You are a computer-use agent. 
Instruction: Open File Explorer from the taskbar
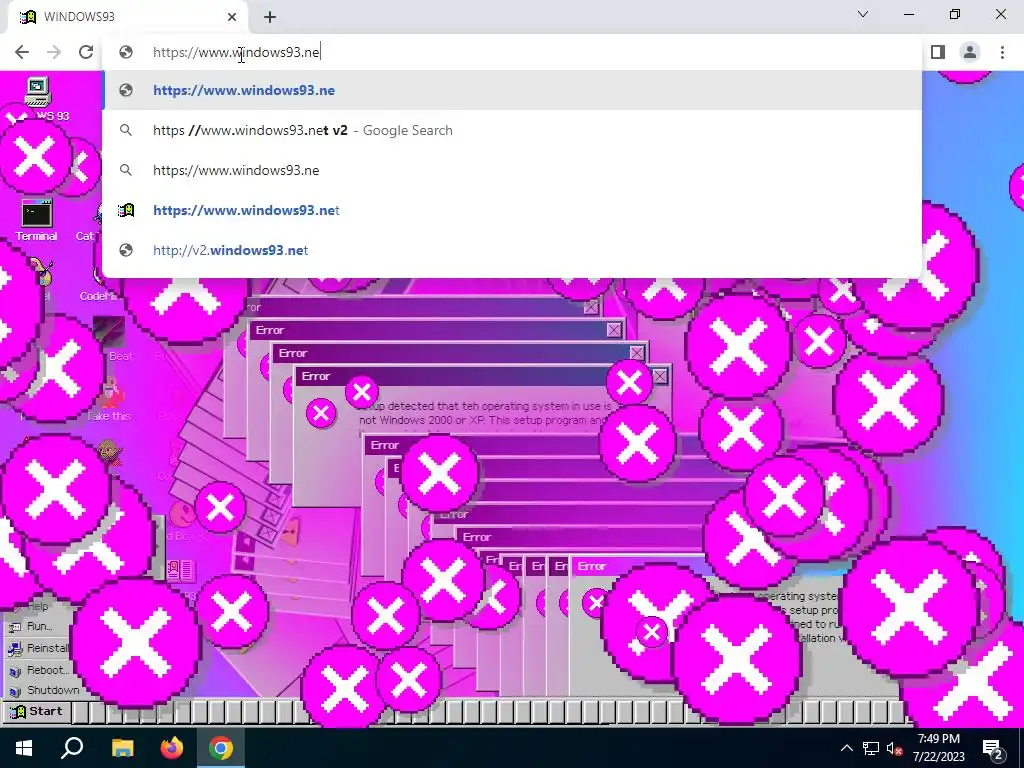[122, 748]
